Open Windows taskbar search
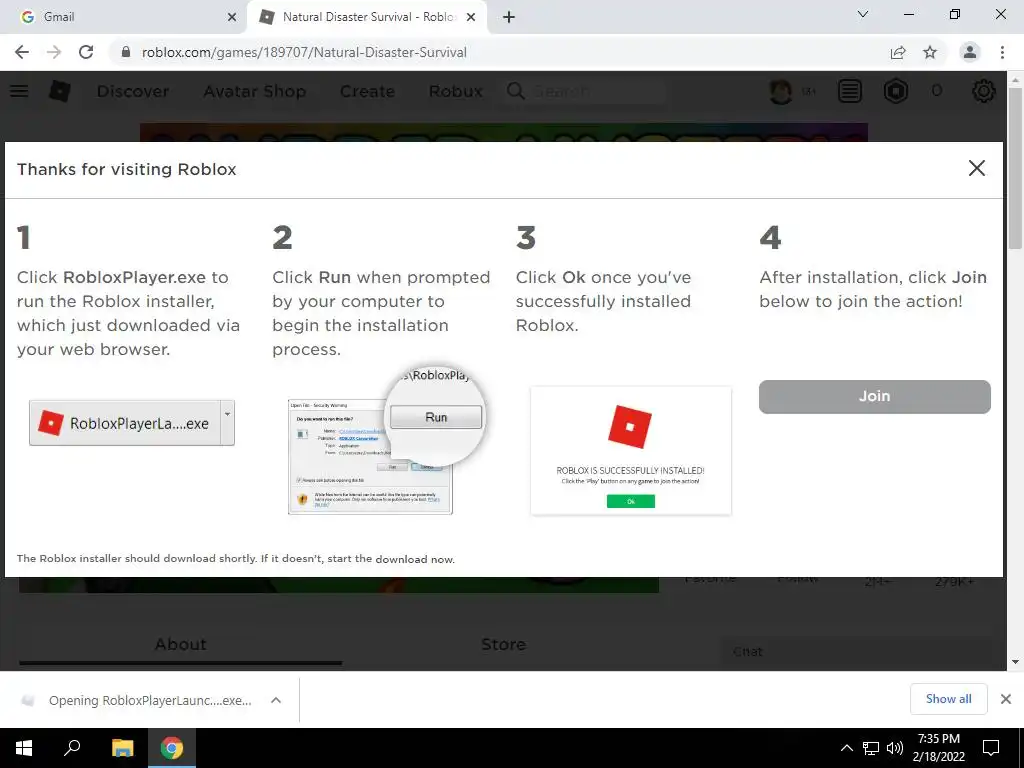This screenshot has width=1024, height=768. 72,748
